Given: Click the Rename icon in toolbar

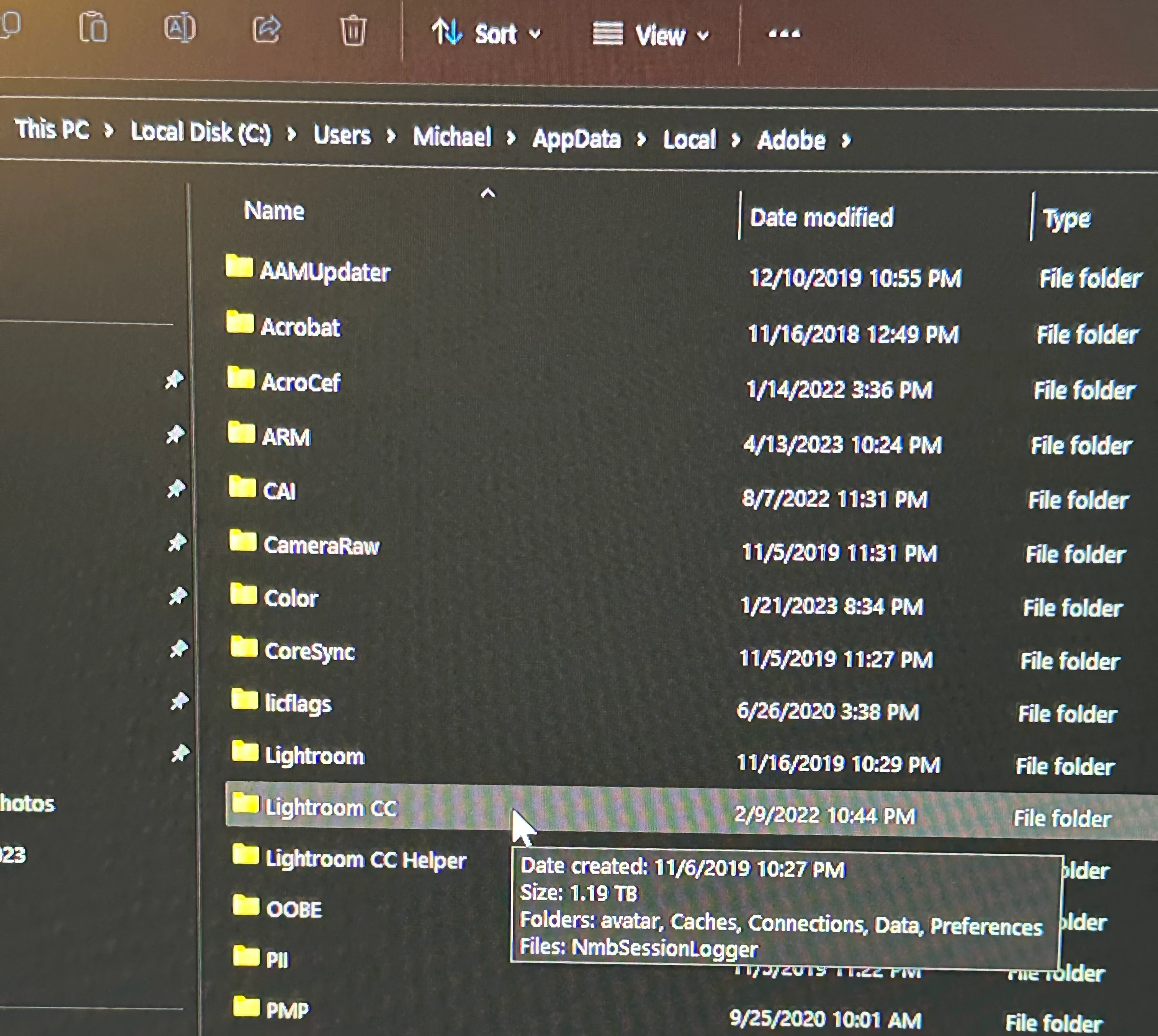Looking at the screenshot, I should coord(180,28).
